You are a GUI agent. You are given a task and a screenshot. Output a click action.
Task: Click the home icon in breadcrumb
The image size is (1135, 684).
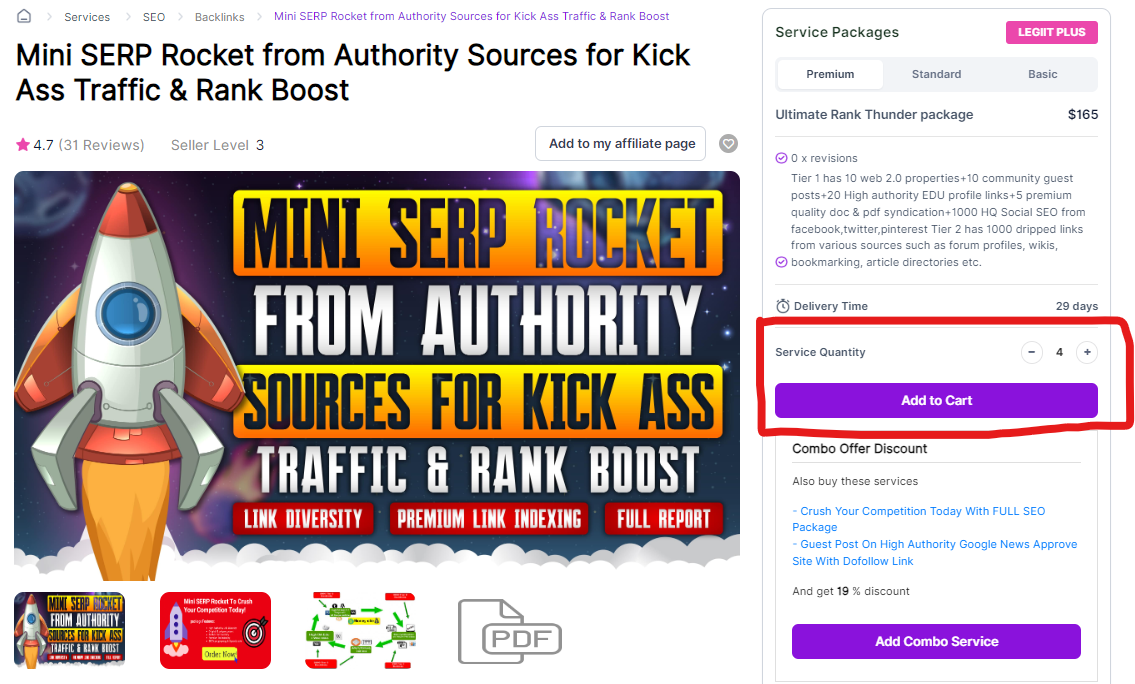tap(24, 16)
